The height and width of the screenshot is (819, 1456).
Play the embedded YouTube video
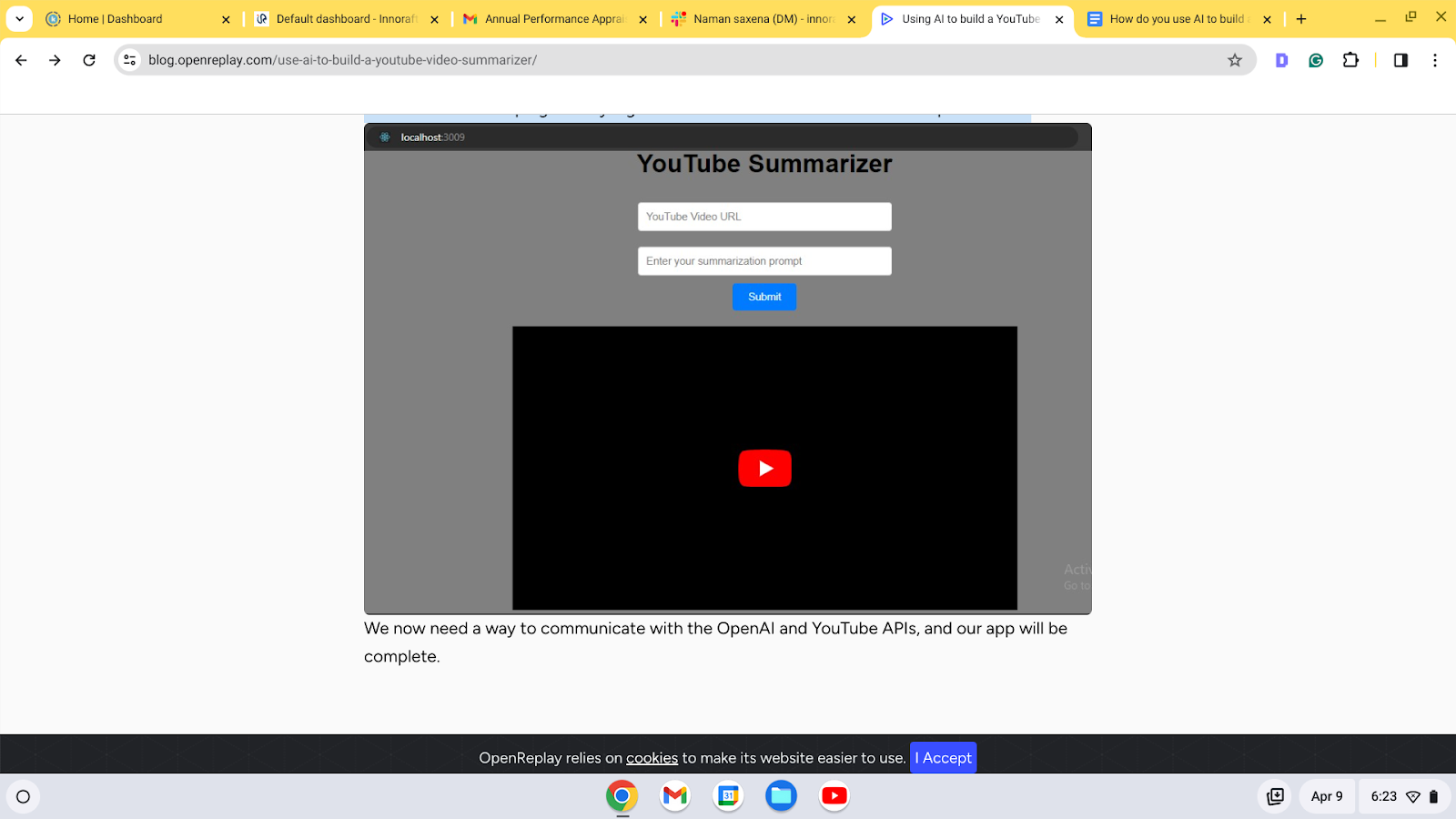(764, 469)
